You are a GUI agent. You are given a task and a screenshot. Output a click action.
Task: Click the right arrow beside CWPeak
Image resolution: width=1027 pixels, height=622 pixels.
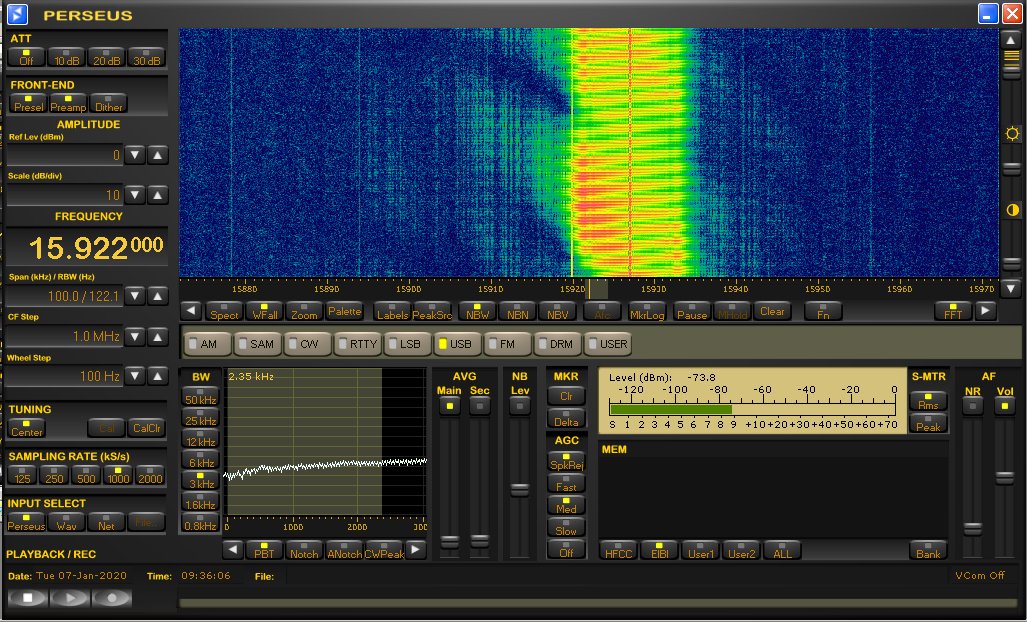pos(415,549)
